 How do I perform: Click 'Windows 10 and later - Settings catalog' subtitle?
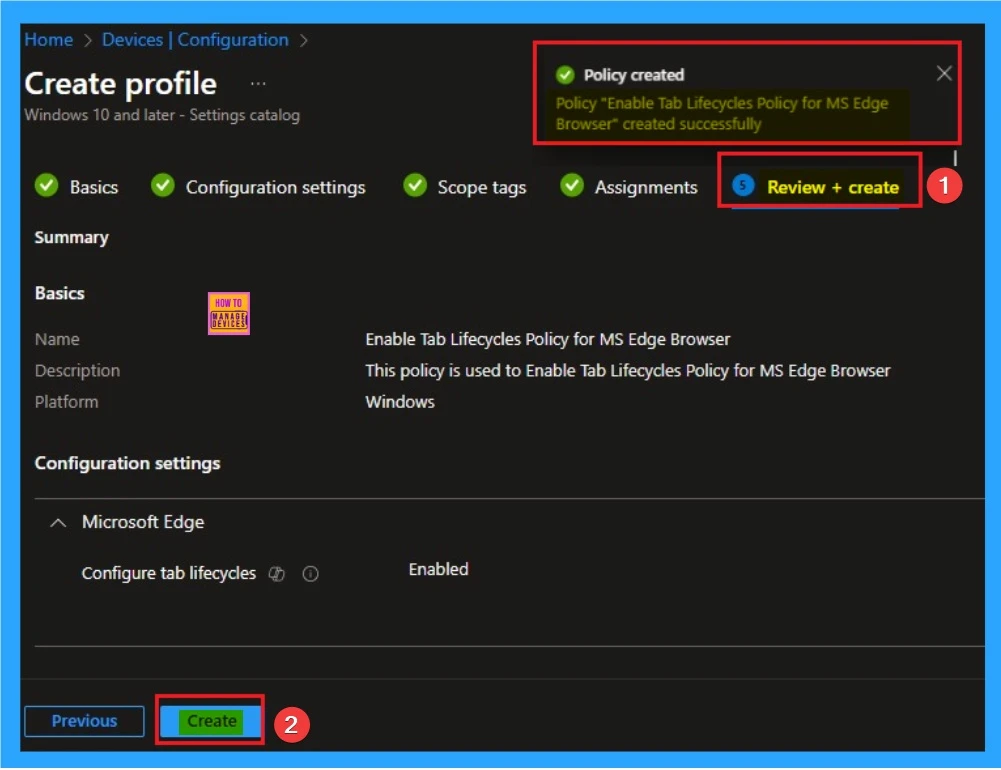(x=162, y=115)
